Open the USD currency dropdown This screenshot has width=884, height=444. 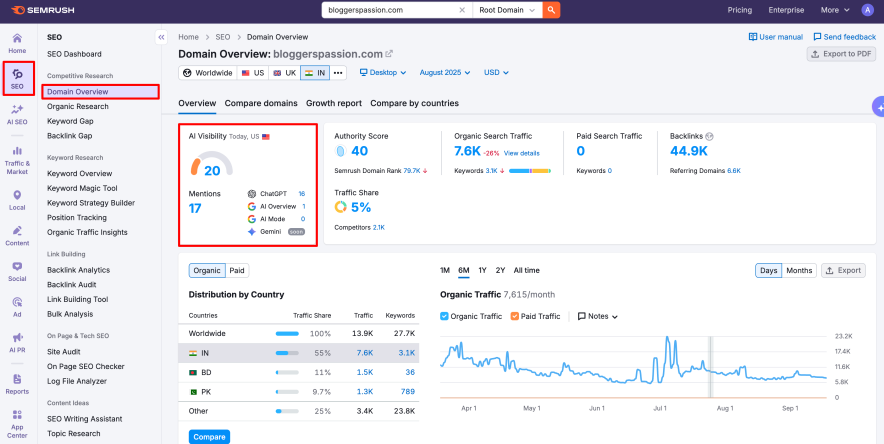pos(496,73)
